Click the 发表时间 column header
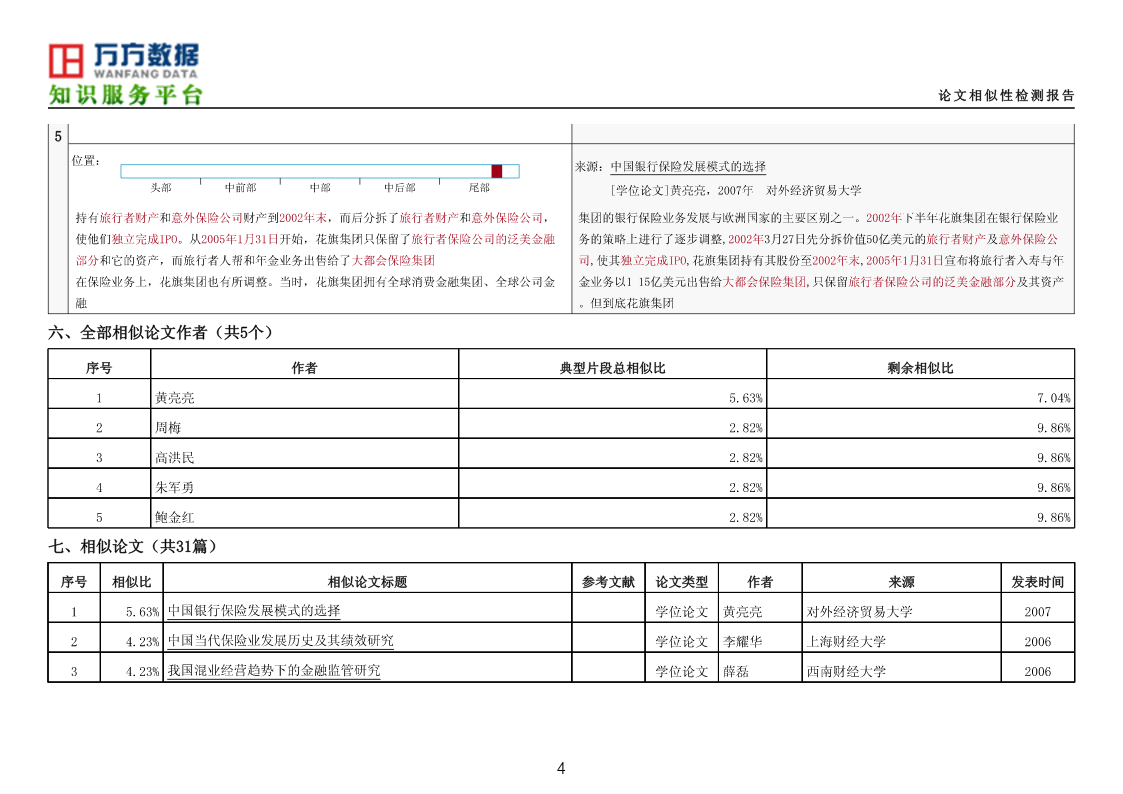Image resolution: width=1123 pixels, height=794 pixels. 1038,582
